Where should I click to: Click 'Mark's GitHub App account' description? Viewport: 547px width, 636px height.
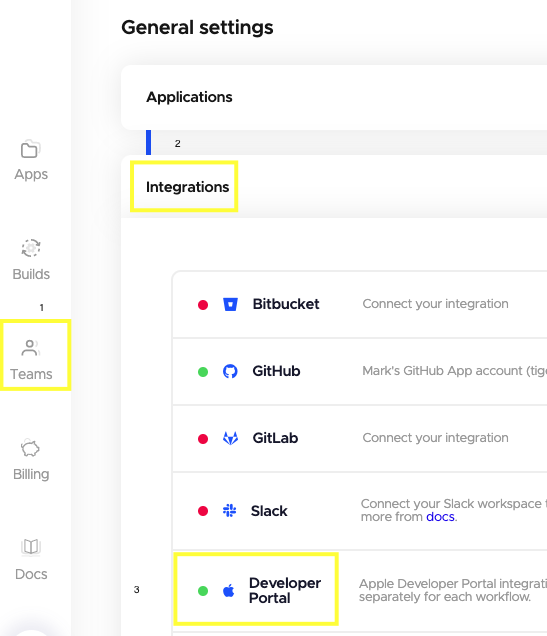454,371
